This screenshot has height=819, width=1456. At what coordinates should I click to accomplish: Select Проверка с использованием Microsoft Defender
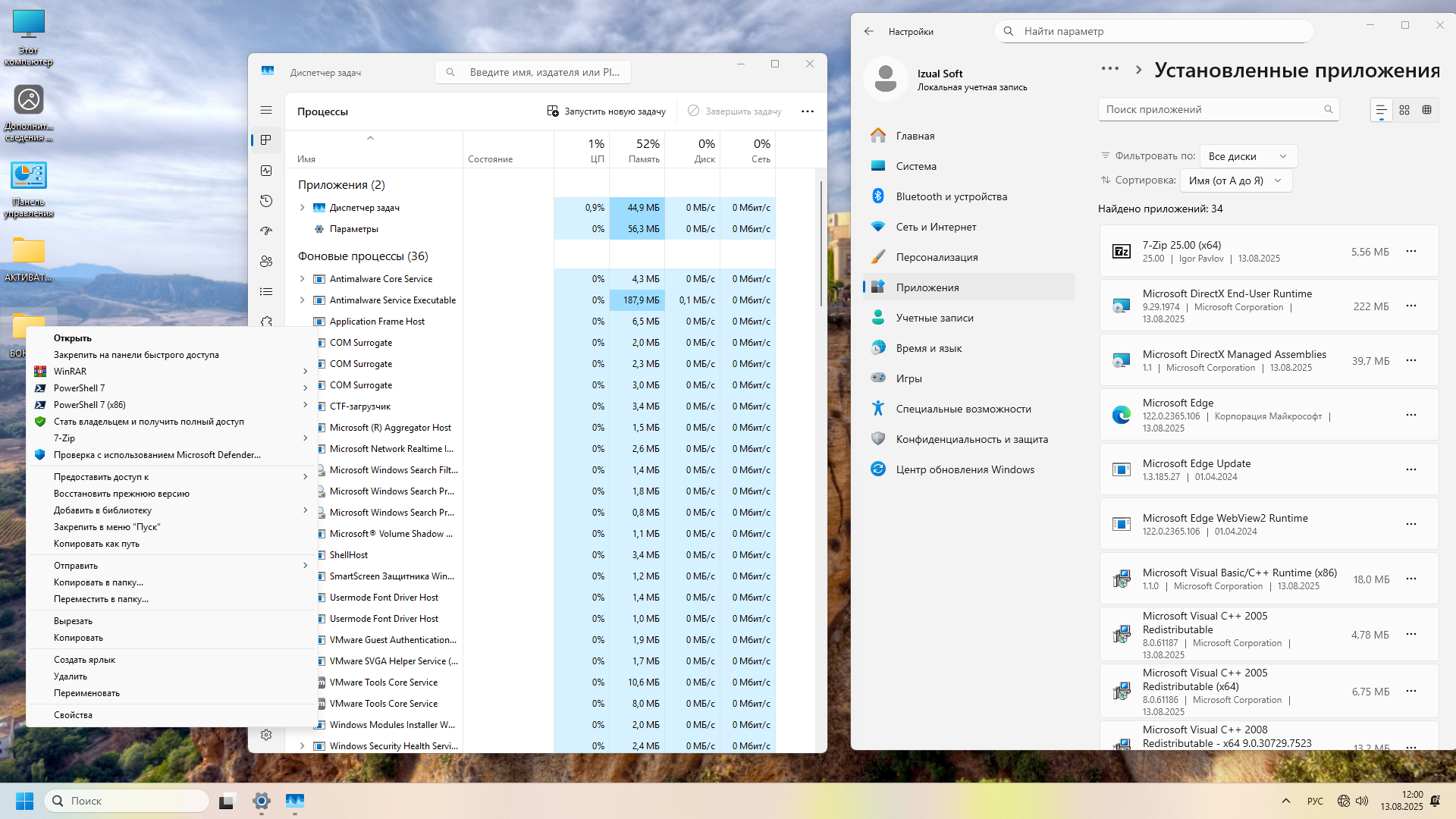point(171,455)
